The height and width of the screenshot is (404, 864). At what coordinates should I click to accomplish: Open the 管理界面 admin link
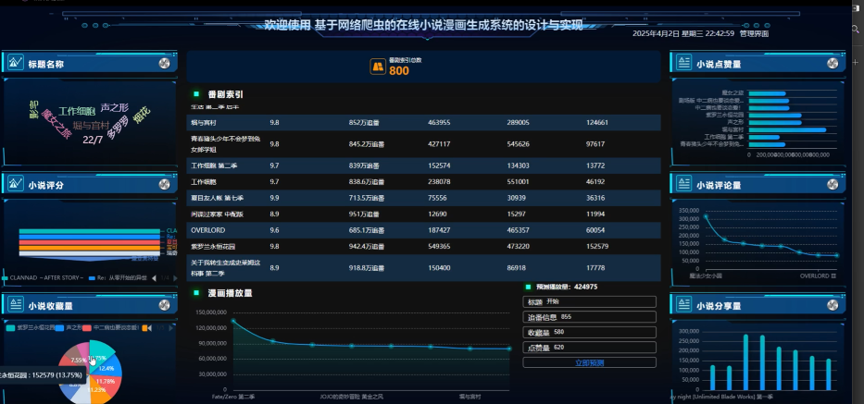click(754, 34)
